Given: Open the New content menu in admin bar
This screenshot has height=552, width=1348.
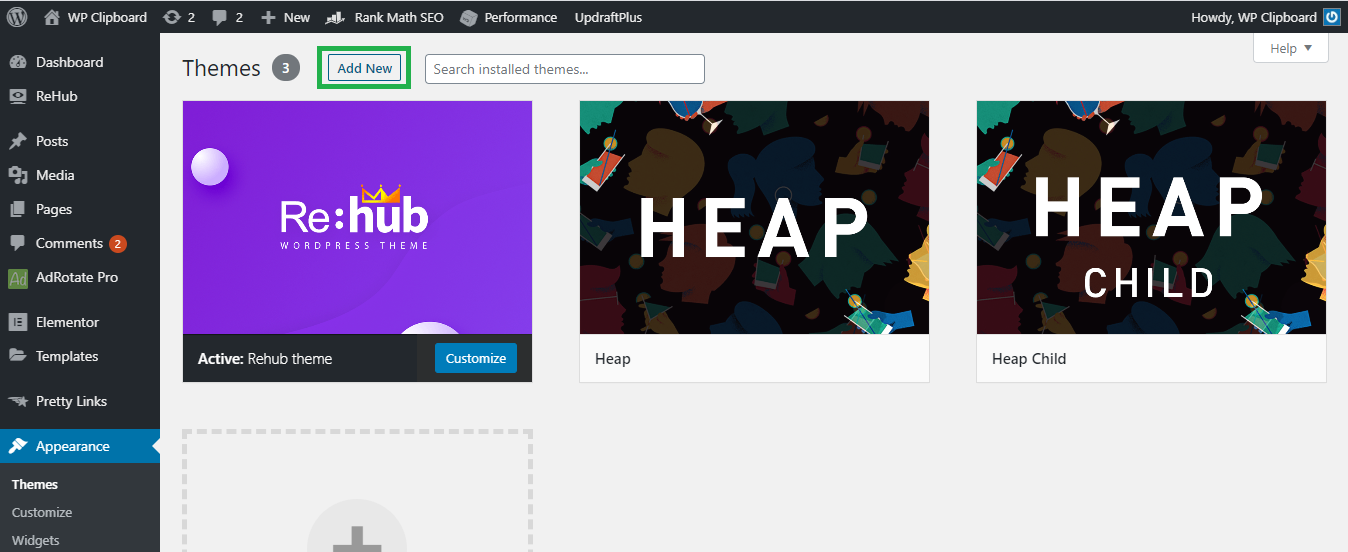Looking at the screenshot, I should [x=286, y=17].
